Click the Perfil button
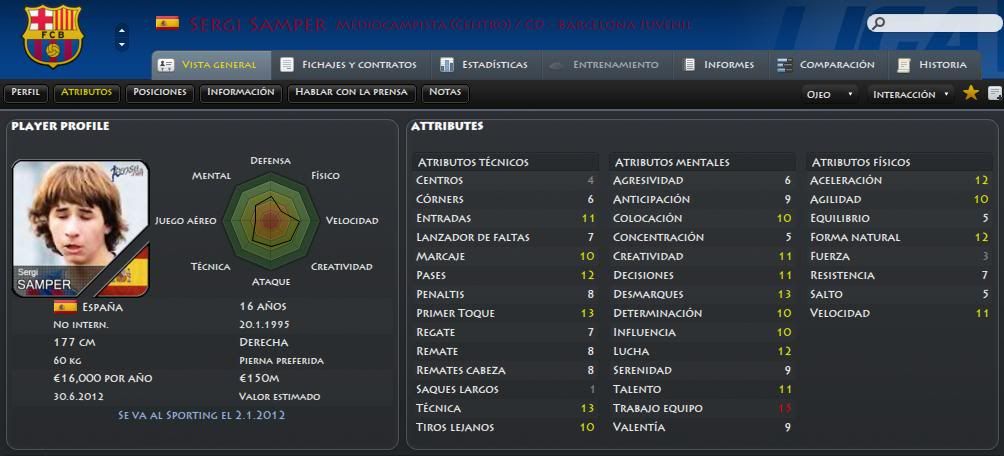This screenshot has width=1004, height=456. (26, 92)
